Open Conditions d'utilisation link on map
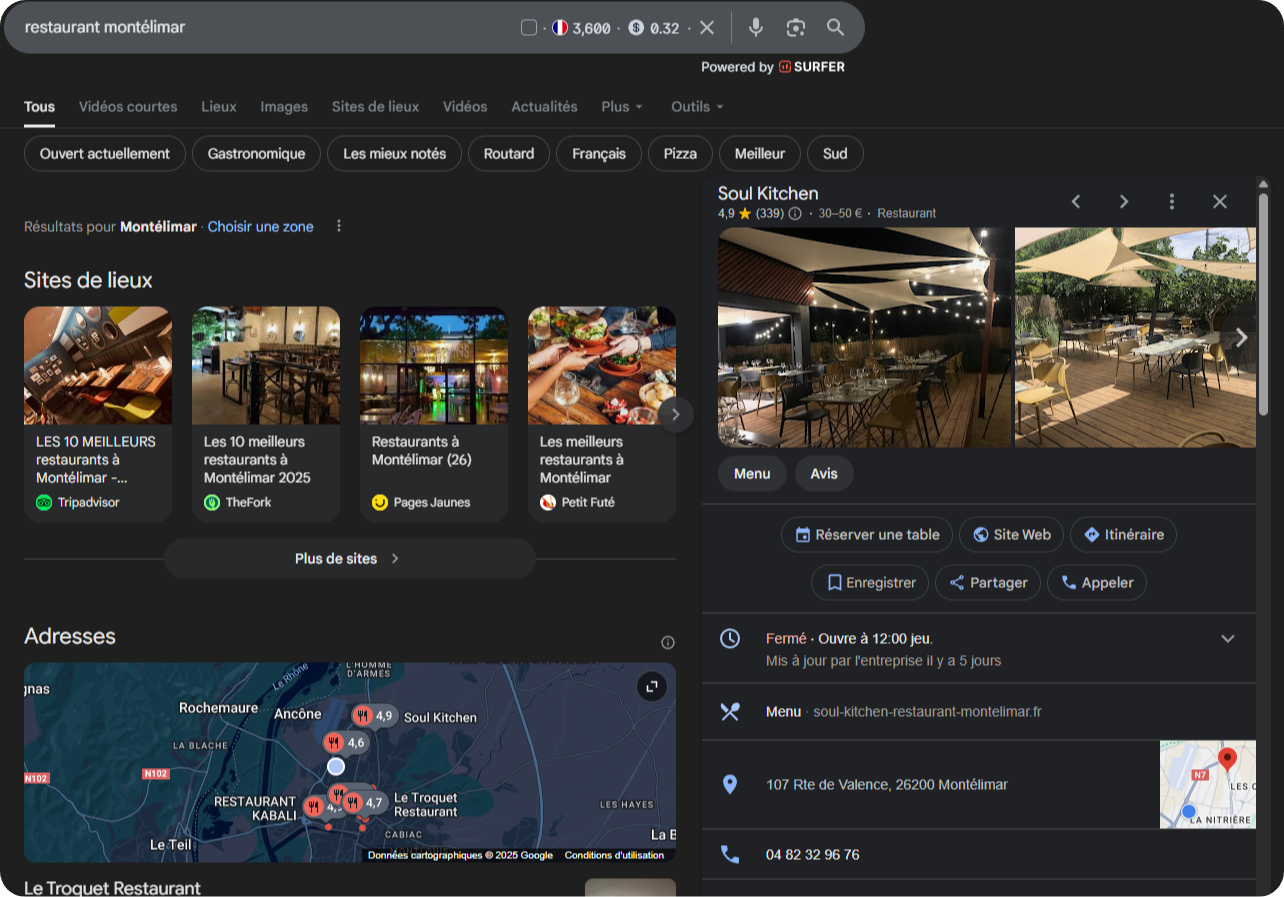This screenshot has width=1284, height=897. 614,855
